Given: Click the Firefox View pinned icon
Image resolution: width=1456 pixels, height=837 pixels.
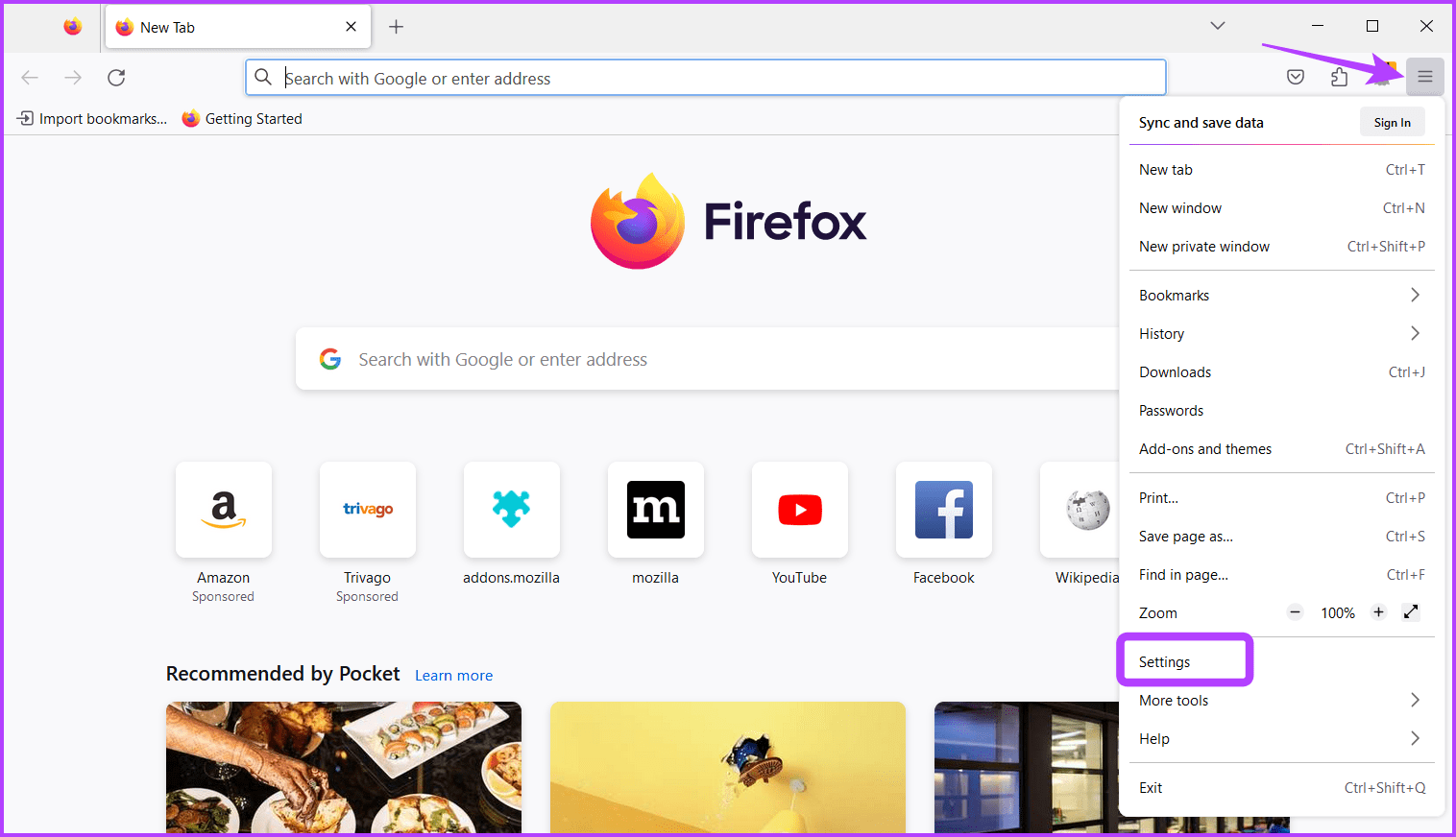Looking at the screenshot, I should point(73,27).
